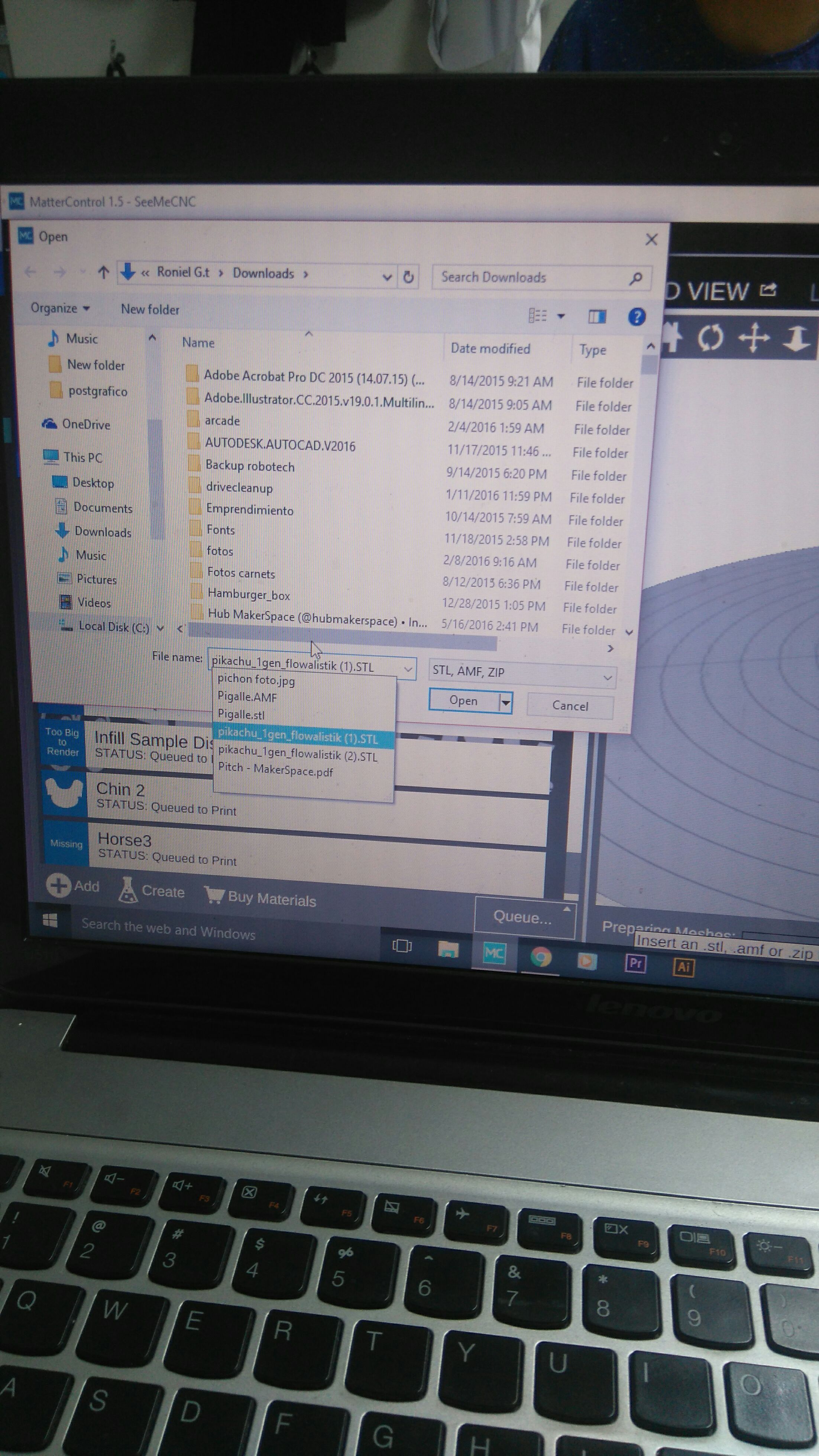The image size is (819, 1456).
Task: Click the Add plus icon in queue
Action: click(x=58, y=885)
